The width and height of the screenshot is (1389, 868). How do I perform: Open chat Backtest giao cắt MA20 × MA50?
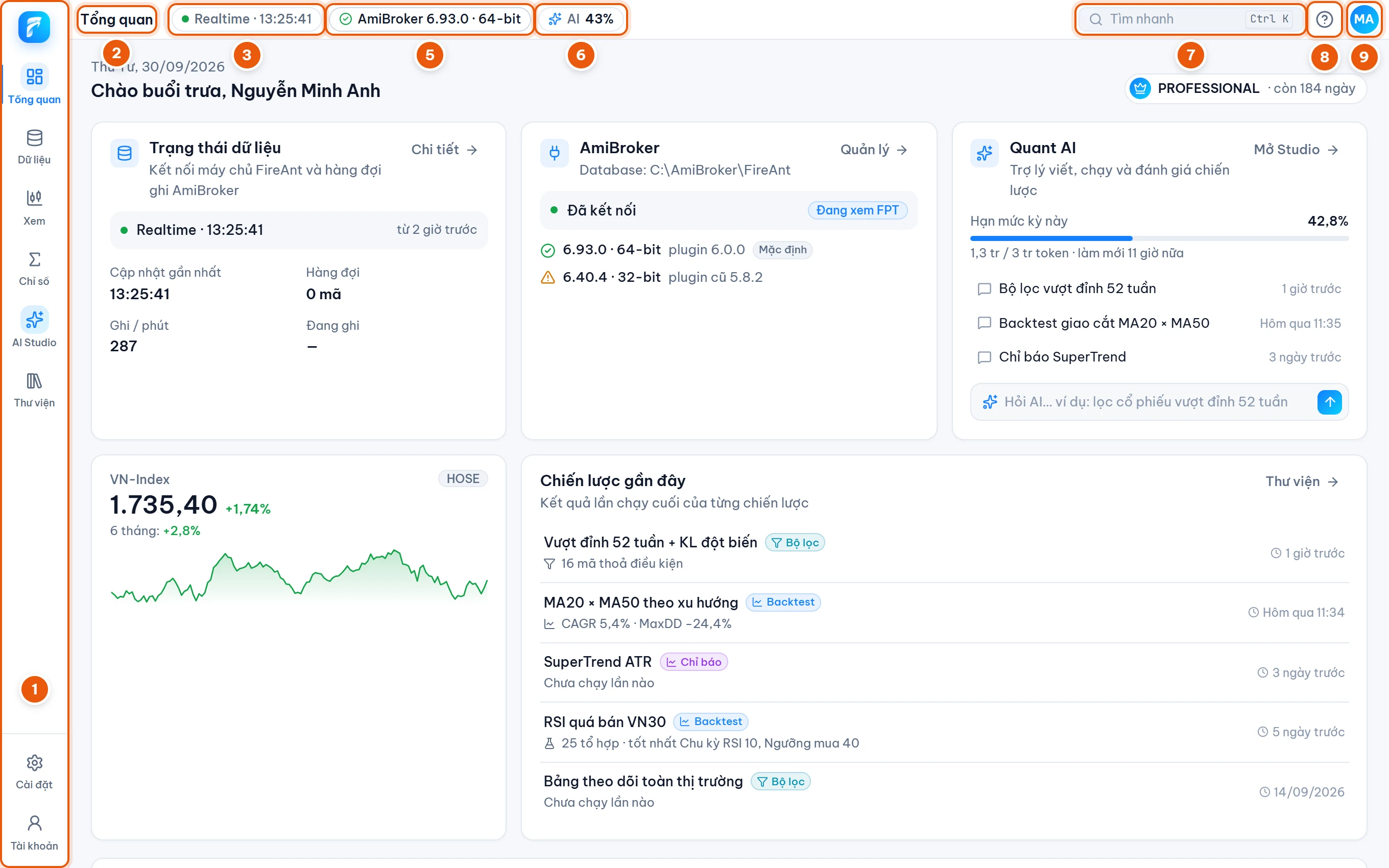1159,323
